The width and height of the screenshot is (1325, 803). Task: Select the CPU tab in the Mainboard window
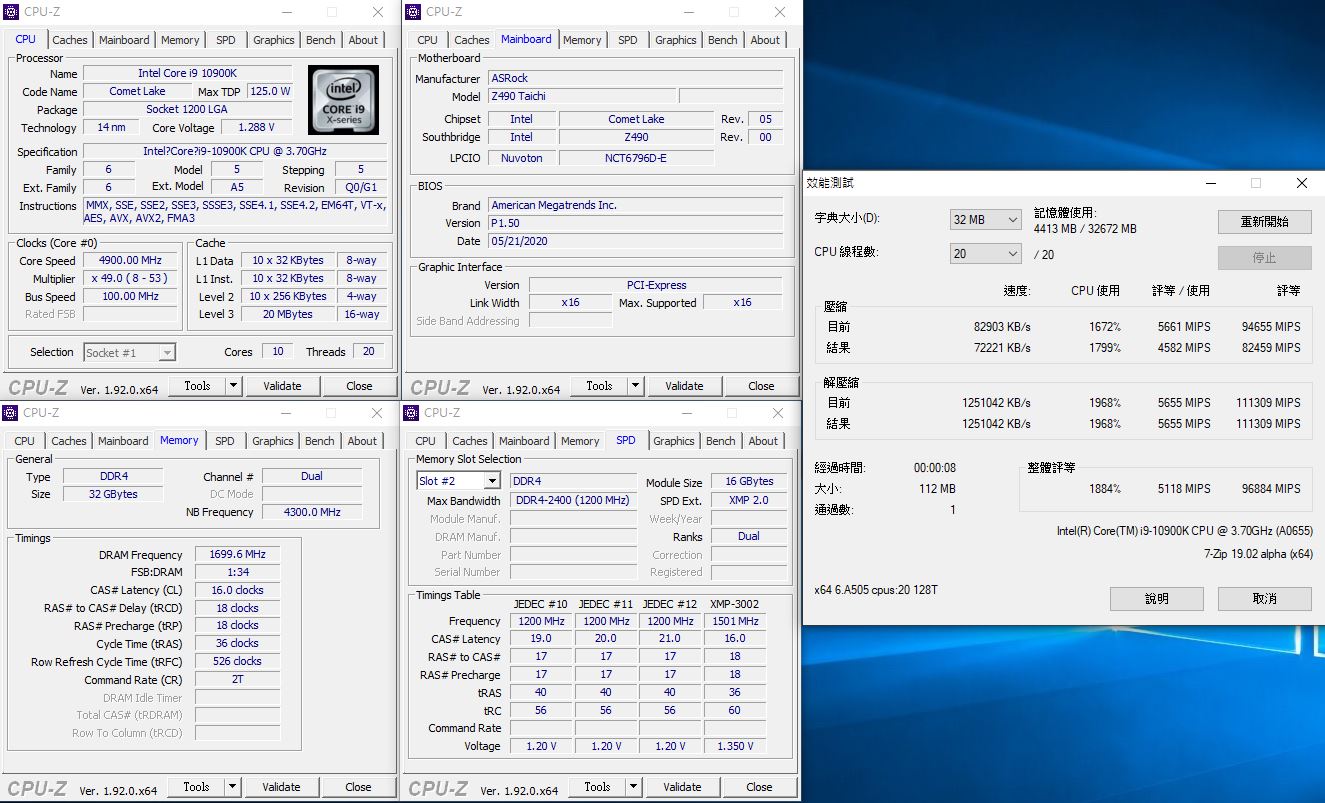tap(428, 40)
